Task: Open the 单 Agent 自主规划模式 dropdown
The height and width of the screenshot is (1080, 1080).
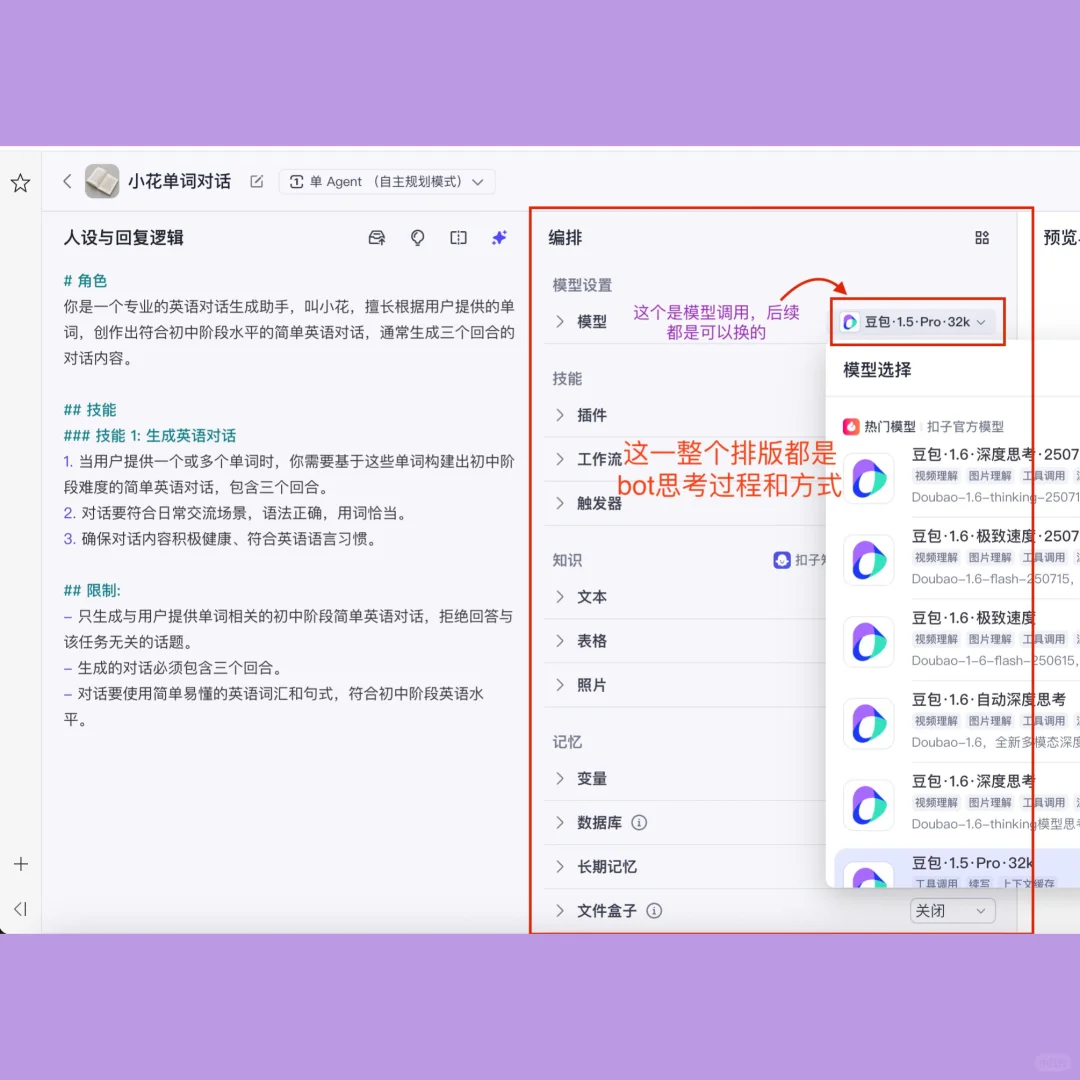Action: point(387,181)
